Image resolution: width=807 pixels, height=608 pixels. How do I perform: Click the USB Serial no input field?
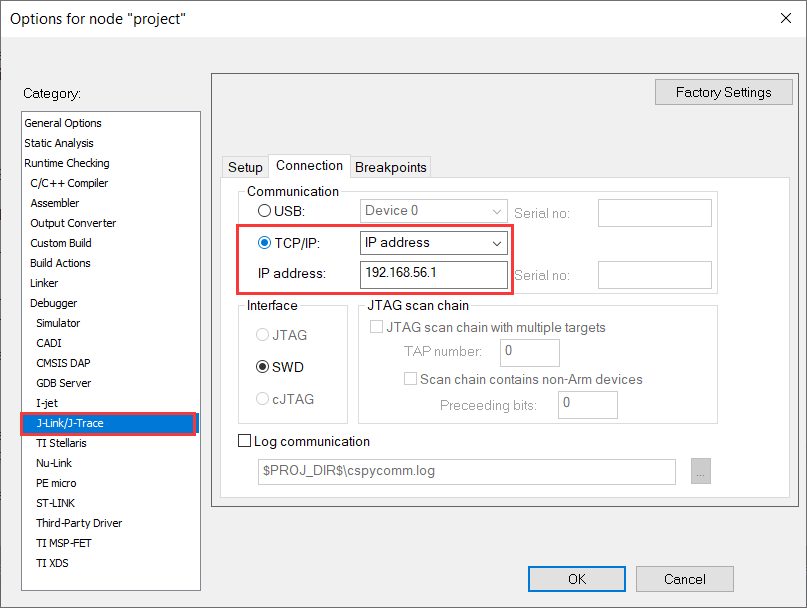[x=655, y=213]
